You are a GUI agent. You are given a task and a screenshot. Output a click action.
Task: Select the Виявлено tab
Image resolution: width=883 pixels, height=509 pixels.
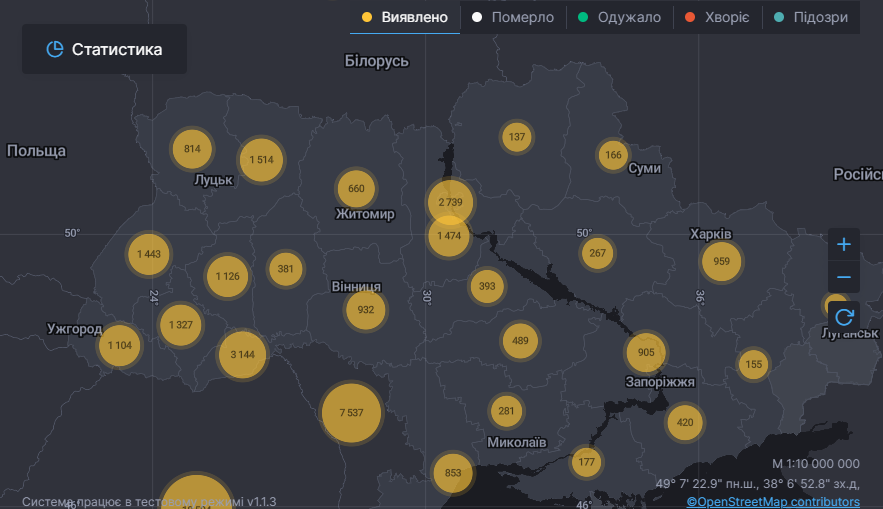405,17
